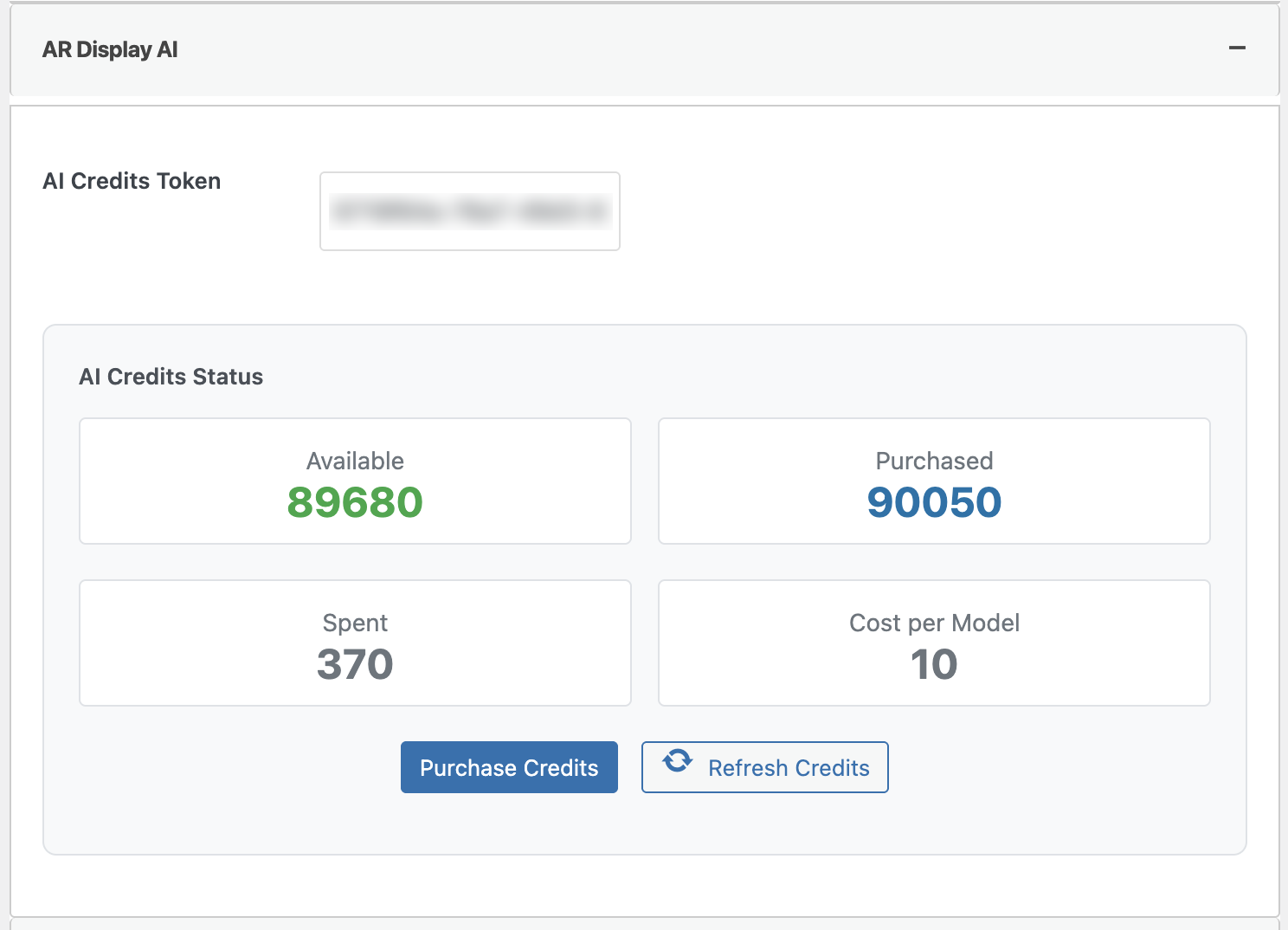
Task: Click the Spent label text
Action: tap(355, 623)
